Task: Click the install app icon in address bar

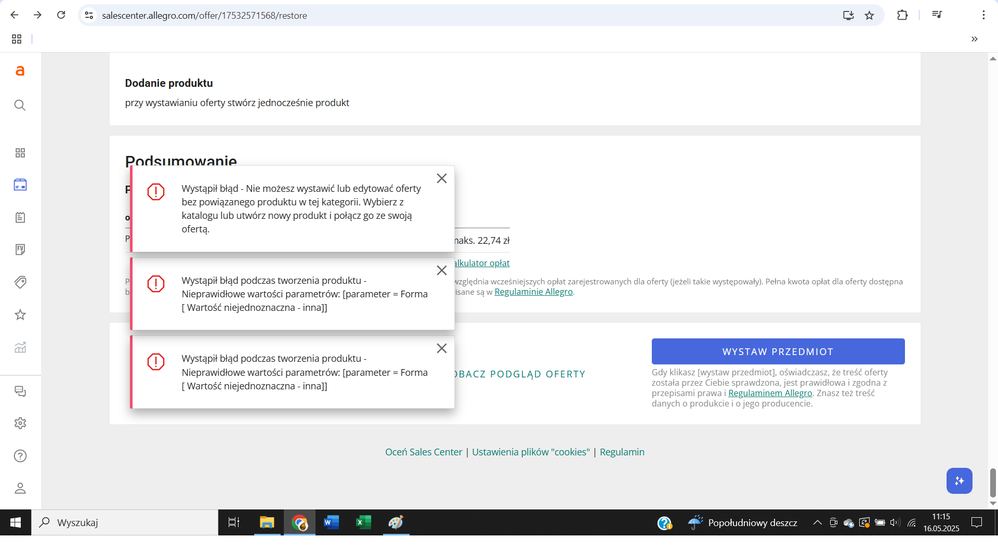Action: coord(848,15)
